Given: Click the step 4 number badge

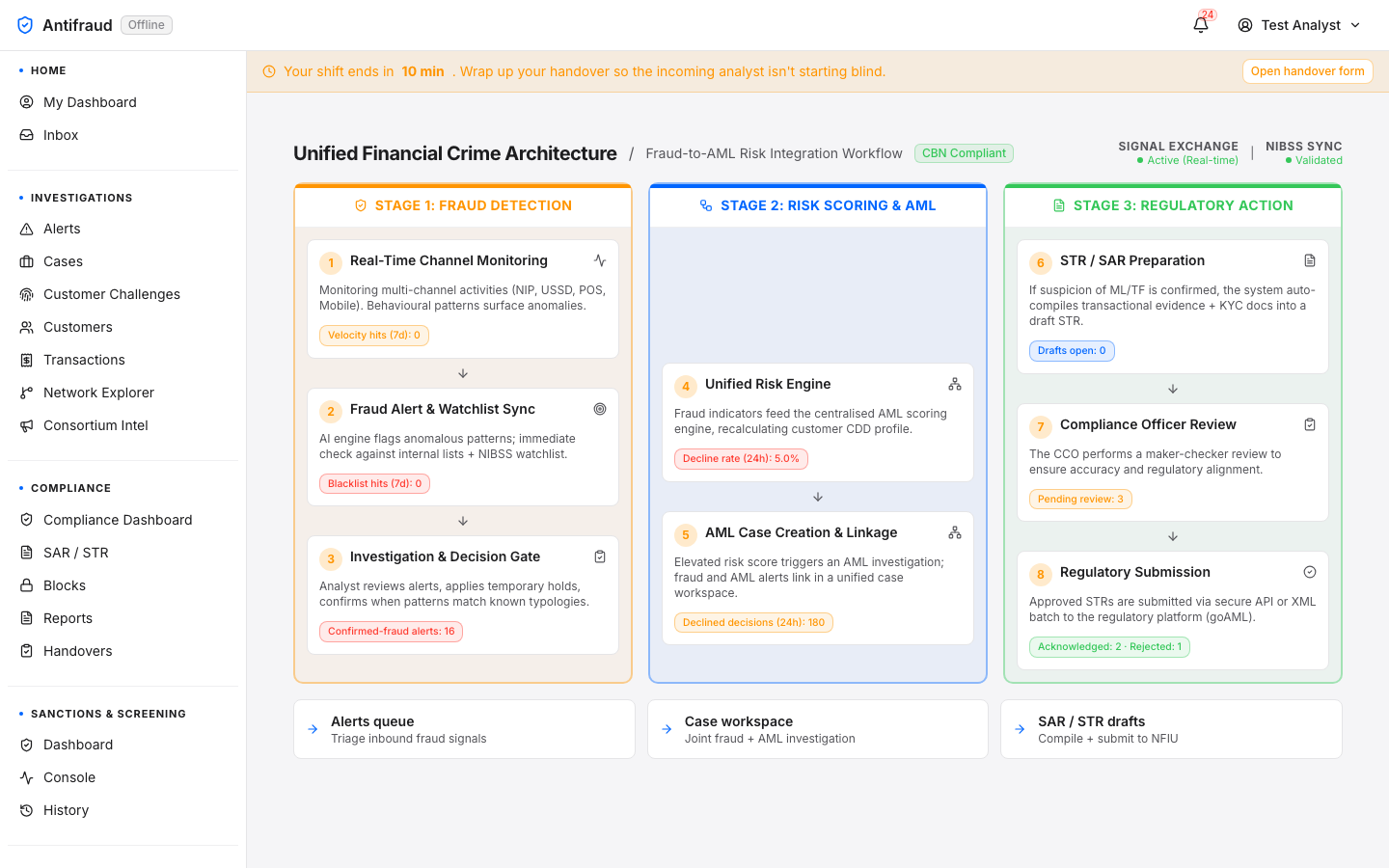Looking at the screenshot, I should click(686, 387).
